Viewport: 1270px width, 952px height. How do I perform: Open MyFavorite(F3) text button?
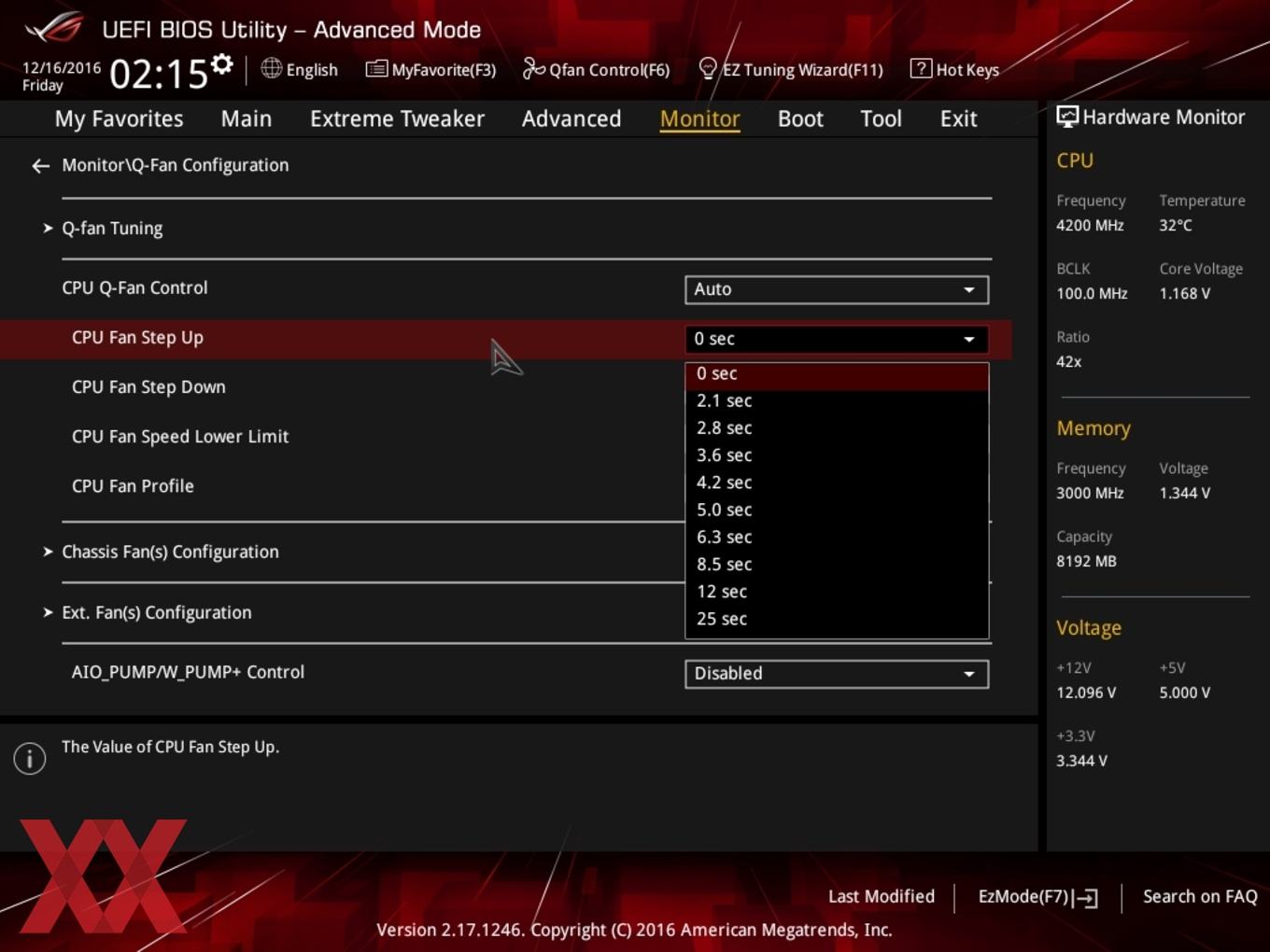pos(444,70)
